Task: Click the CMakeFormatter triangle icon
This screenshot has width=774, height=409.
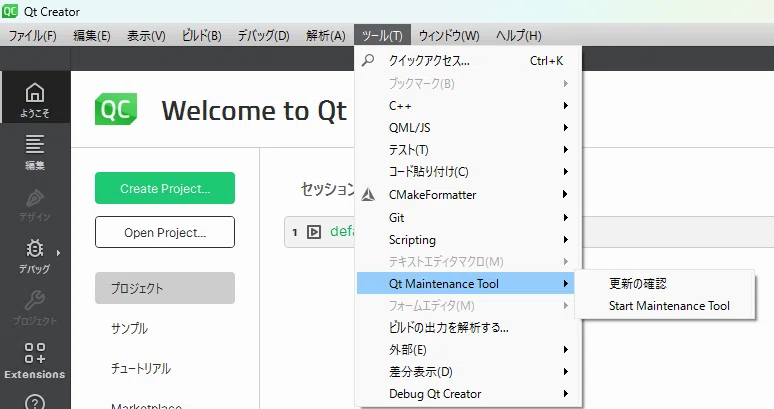Action: (x=368, y=195)
